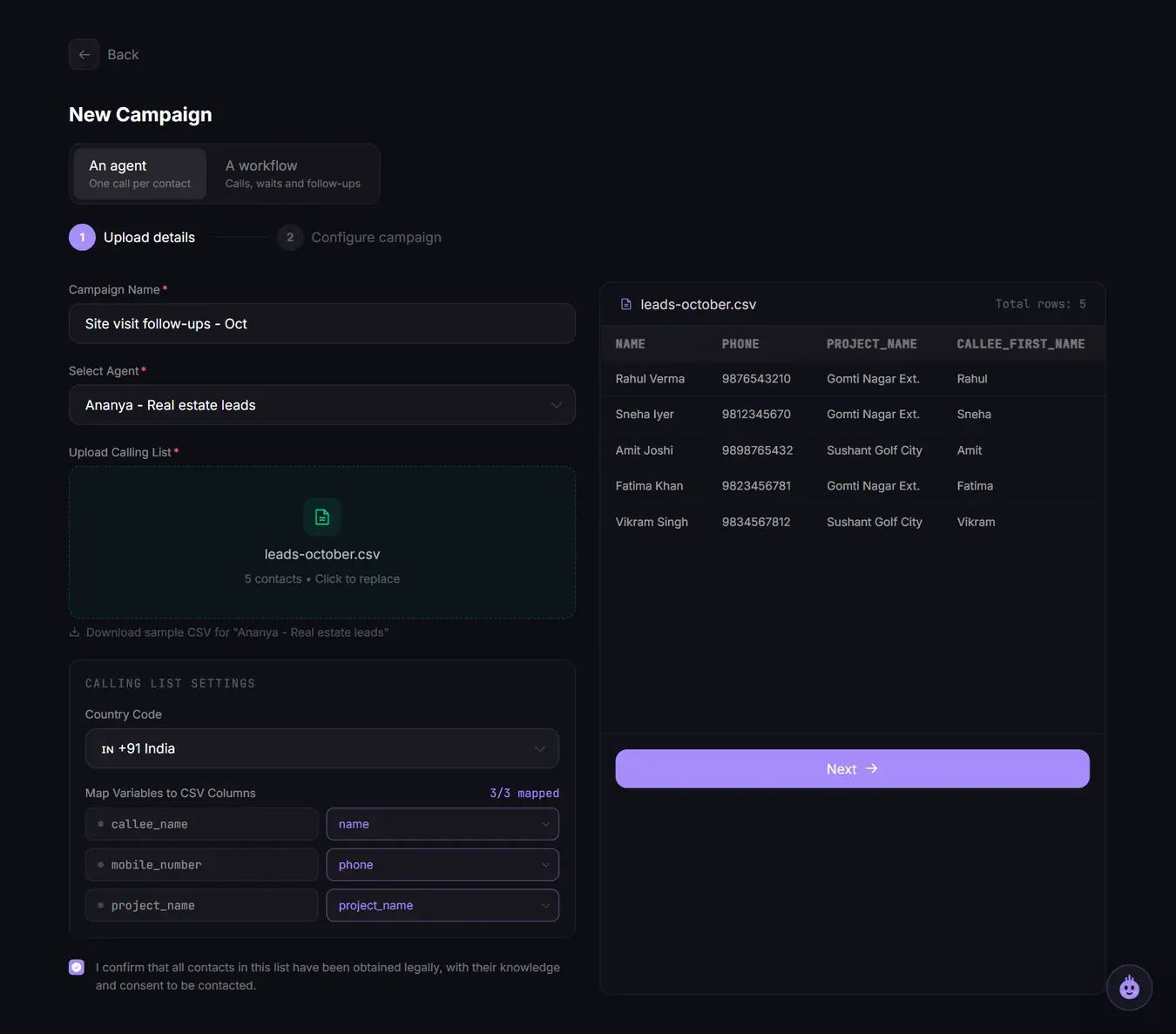Open the Country Code dropdown
Image resolution: width=1176 pixels, height=1034 pixels.
click(x=322, y=748)
